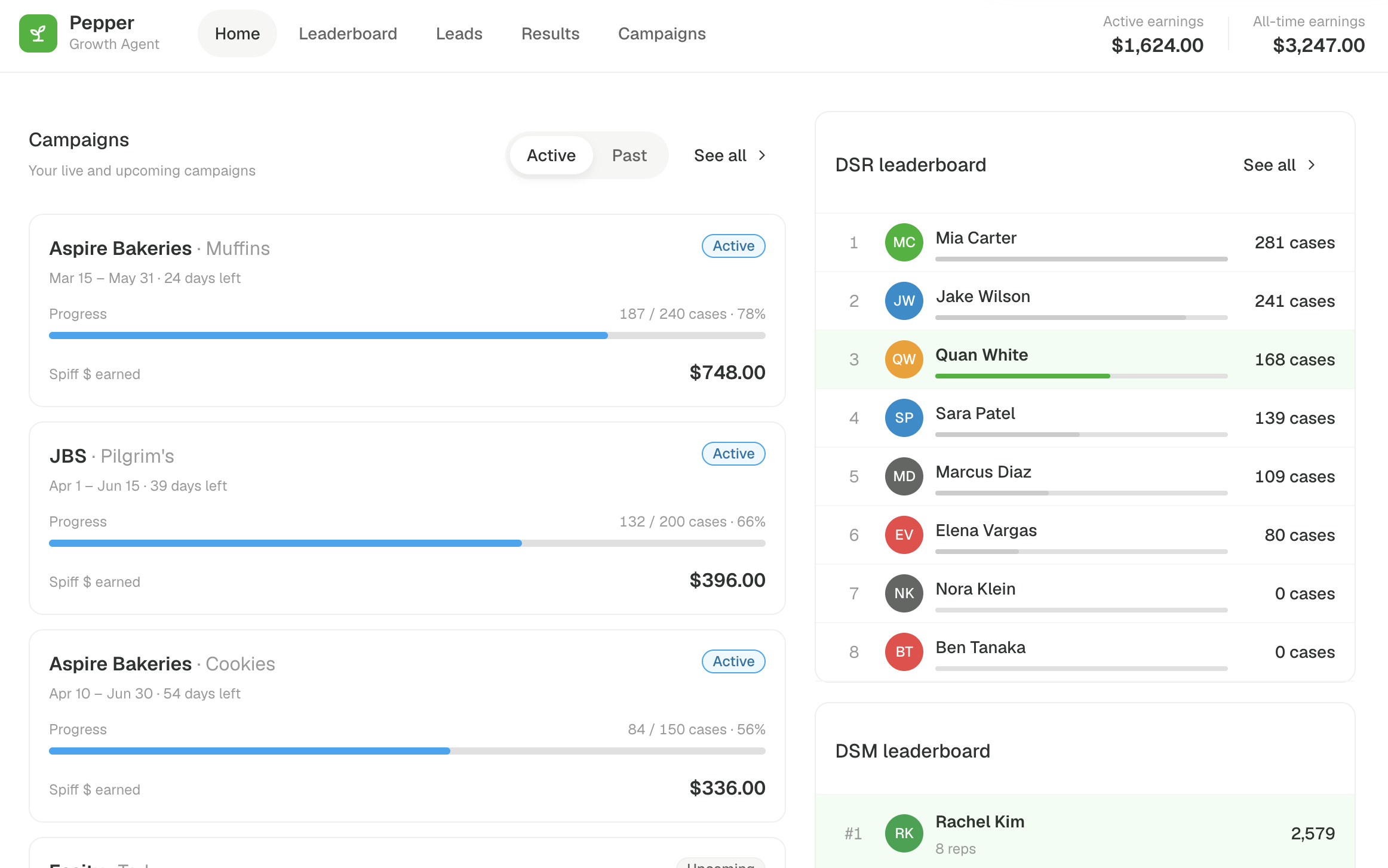Click the 139 cases value

coord(1294,418)
